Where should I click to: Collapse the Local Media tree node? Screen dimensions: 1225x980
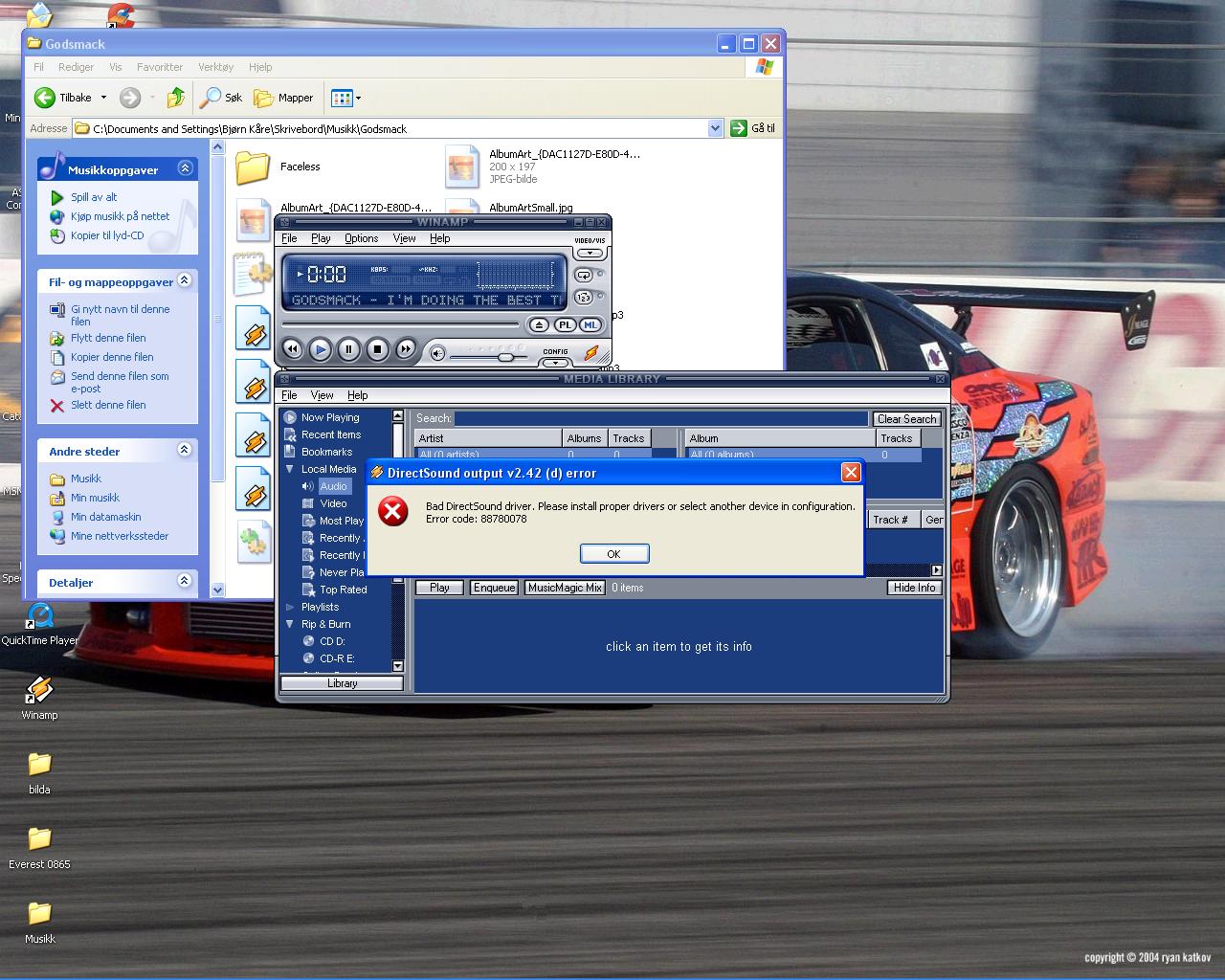point(290,469)
